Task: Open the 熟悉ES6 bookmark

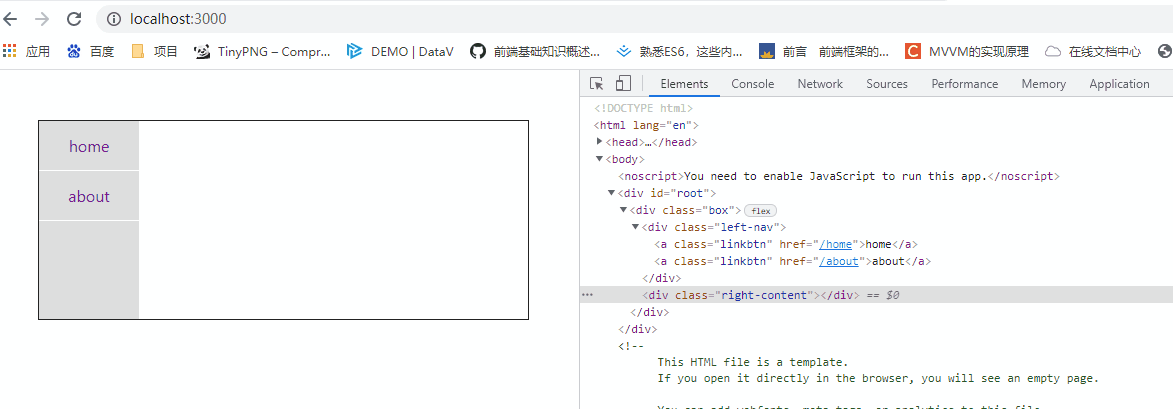Action: (x=679, y=52)
